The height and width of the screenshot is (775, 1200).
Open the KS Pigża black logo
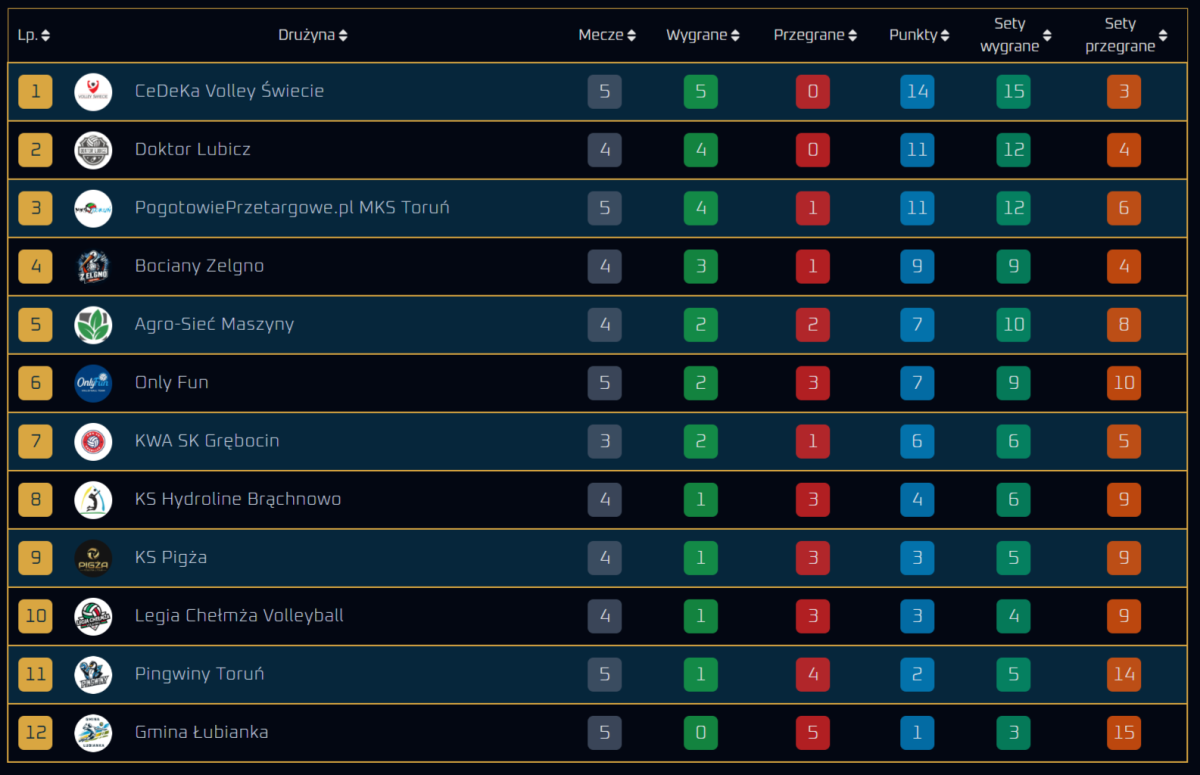[x=93, y=558]
